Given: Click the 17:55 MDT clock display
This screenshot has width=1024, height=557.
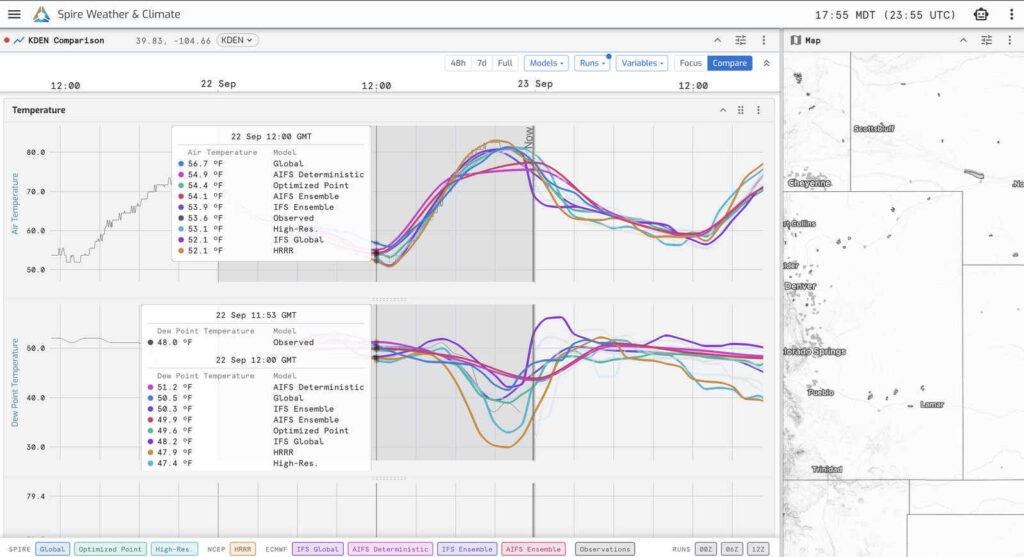Looking at the screenshot, I should [885, 14].
